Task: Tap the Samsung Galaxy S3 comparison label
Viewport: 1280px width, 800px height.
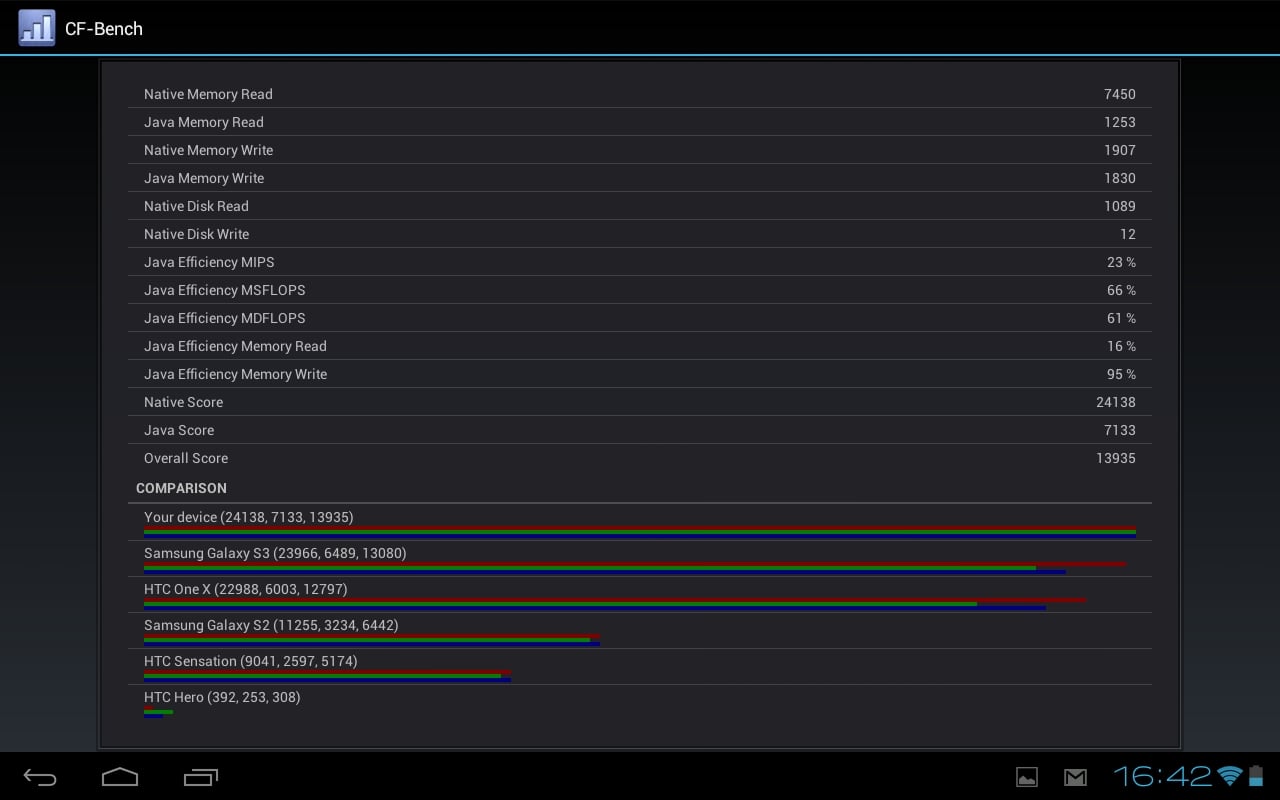Action: 275,553
